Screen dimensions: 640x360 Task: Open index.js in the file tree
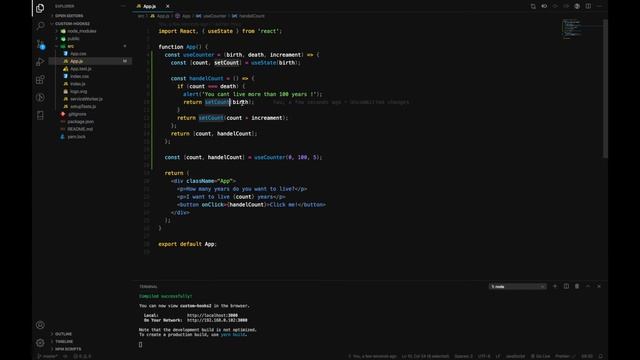click(78, 84)
